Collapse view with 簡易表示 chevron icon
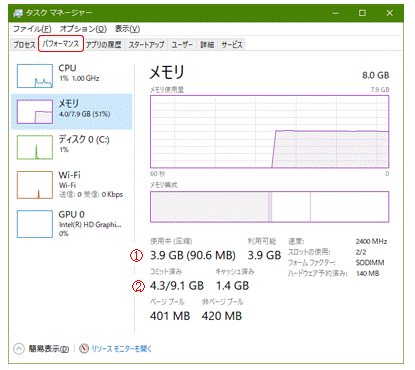The width and height of the screenshot is (415, 370). [x=19, y=349]
